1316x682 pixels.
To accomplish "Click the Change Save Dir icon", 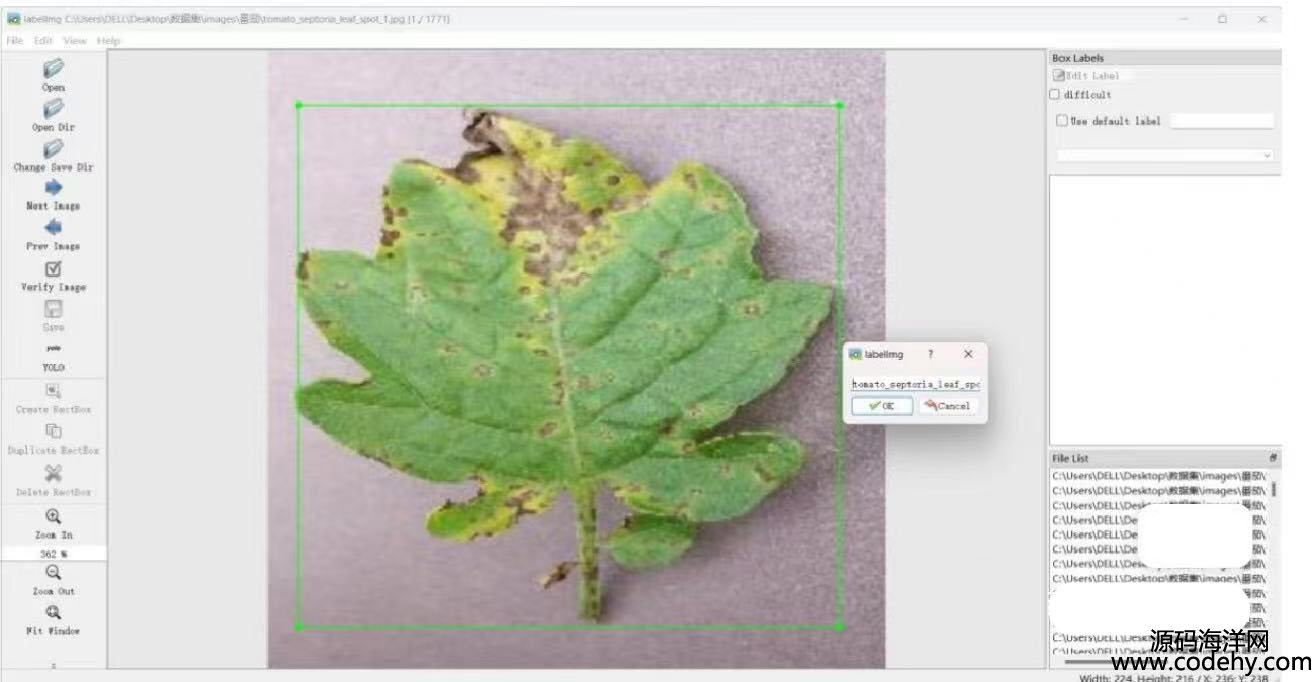I will pos(53,149).
